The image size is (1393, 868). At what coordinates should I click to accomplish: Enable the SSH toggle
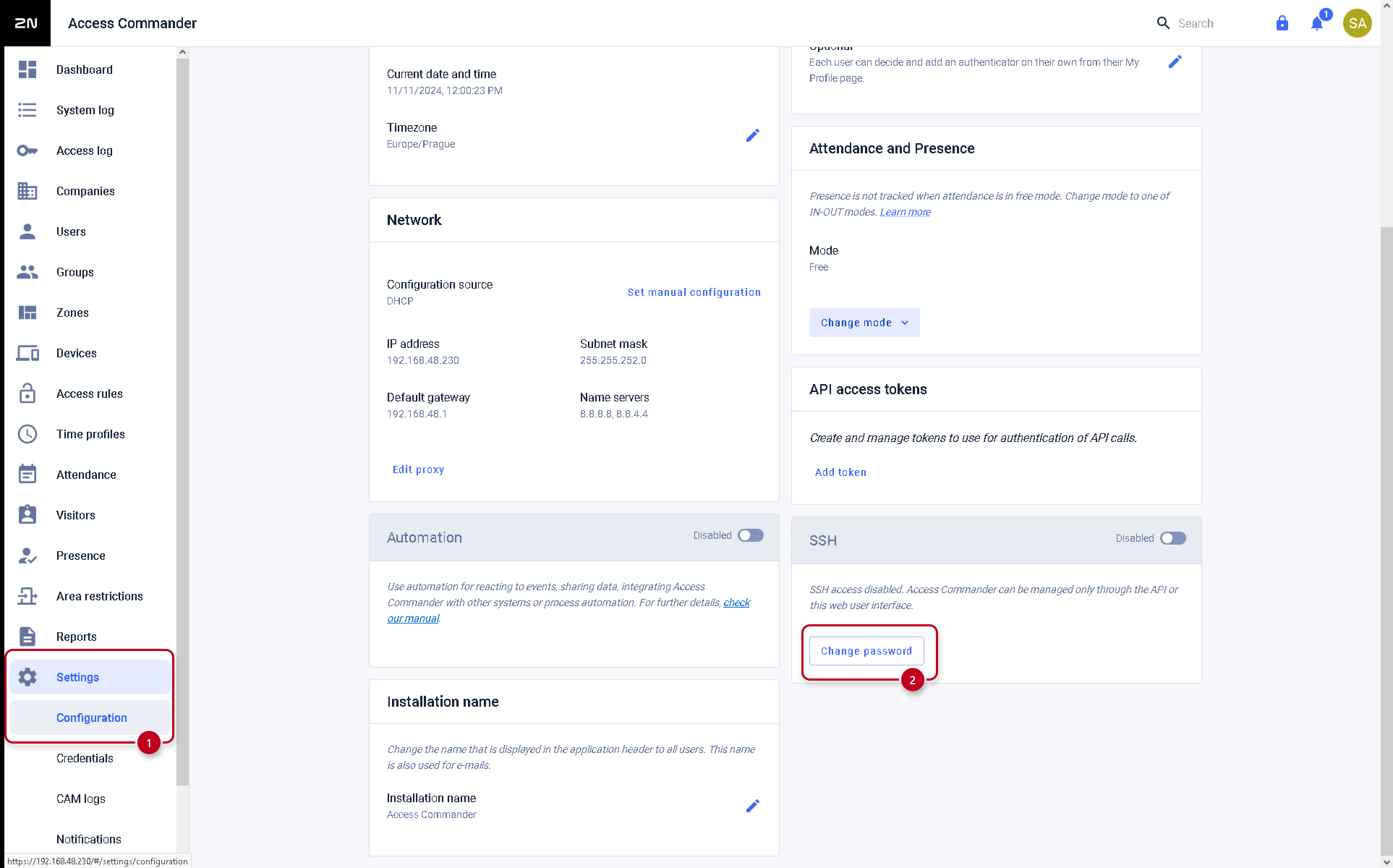pos(1173,538)
